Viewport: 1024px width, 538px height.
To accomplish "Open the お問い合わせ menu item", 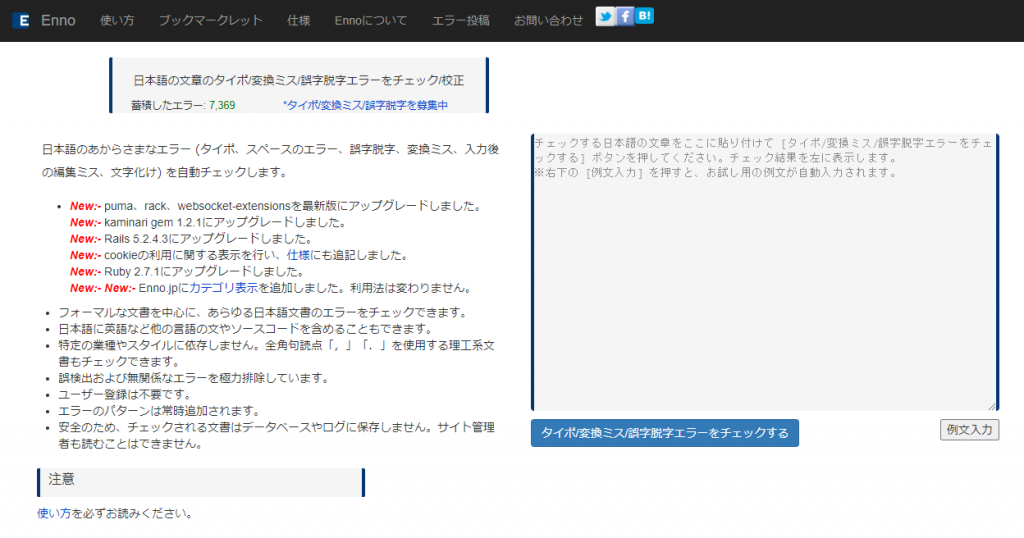I will 548,20.
